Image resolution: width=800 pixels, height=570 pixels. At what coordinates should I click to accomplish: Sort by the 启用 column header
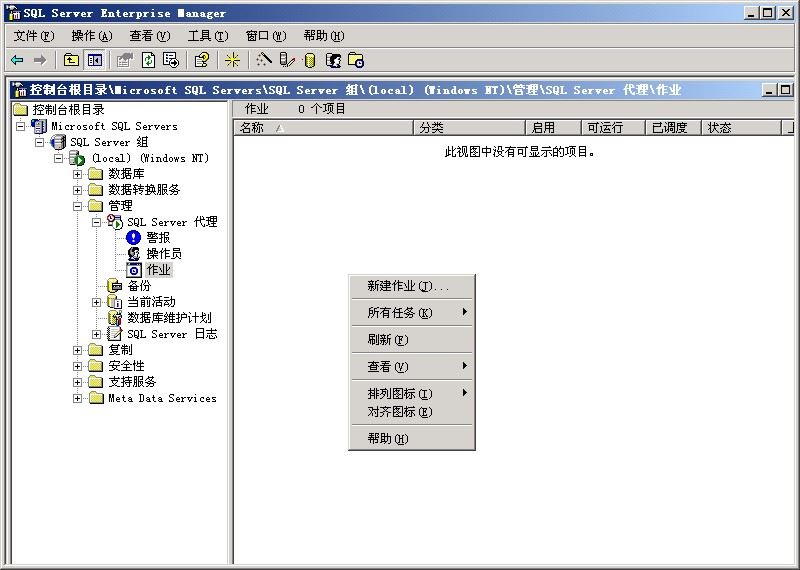554,128
